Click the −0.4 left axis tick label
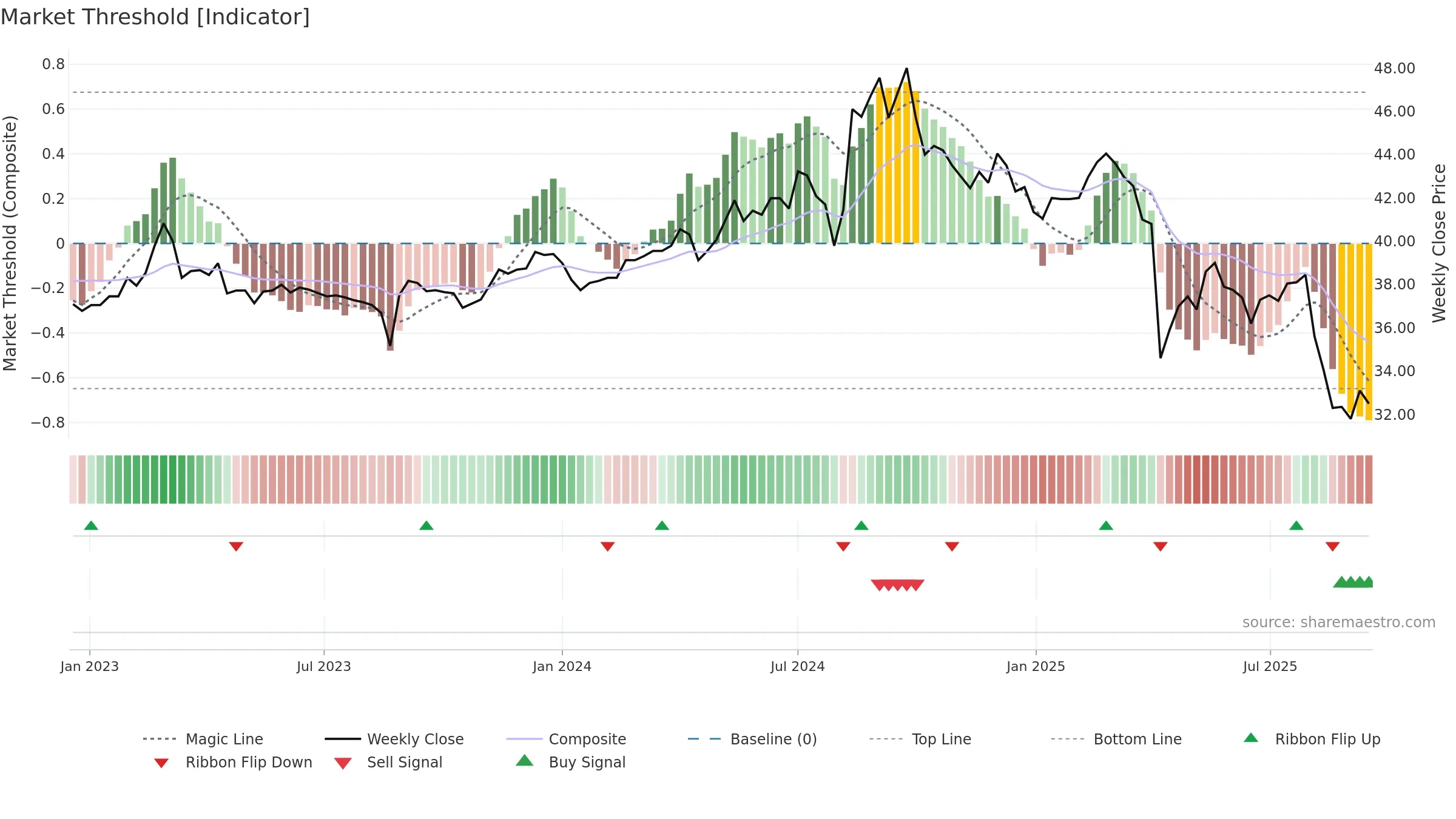The height and width of the screenshot is (819, 1456). 48,333
